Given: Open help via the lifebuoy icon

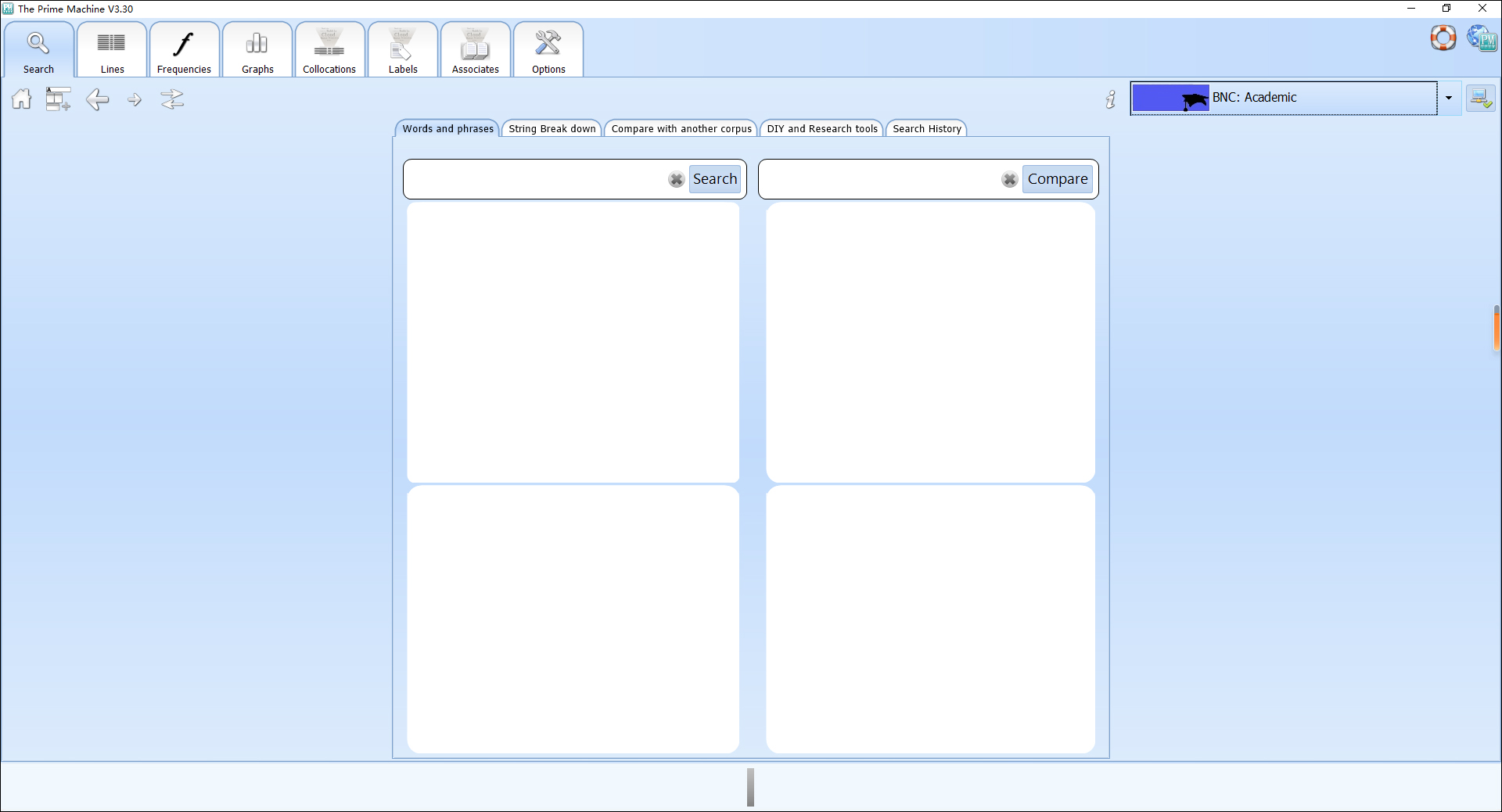Looking at the screenshot, I should tap(1443, 38).
